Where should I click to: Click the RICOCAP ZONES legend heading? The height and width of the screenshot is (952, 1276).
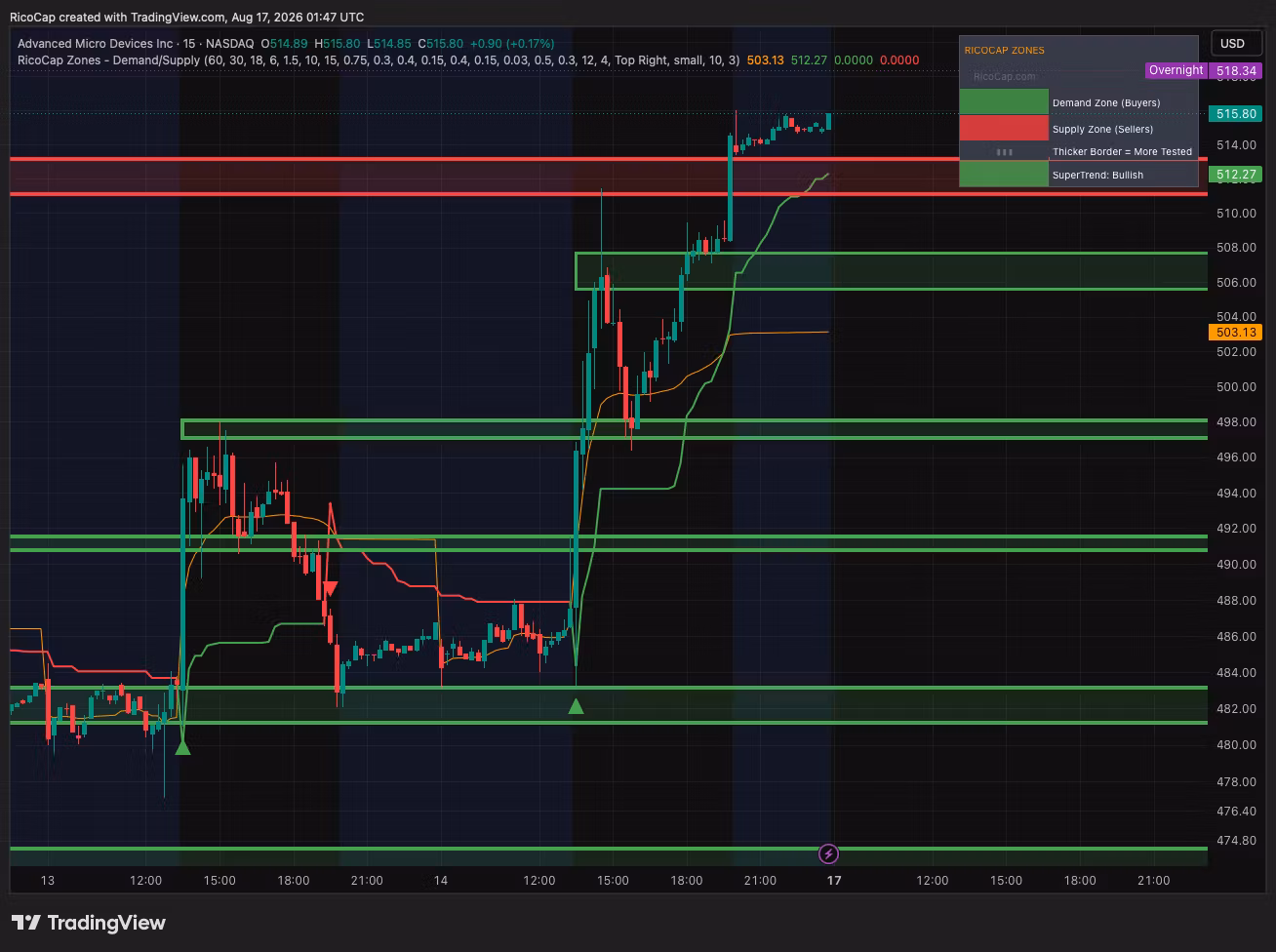1004,50
